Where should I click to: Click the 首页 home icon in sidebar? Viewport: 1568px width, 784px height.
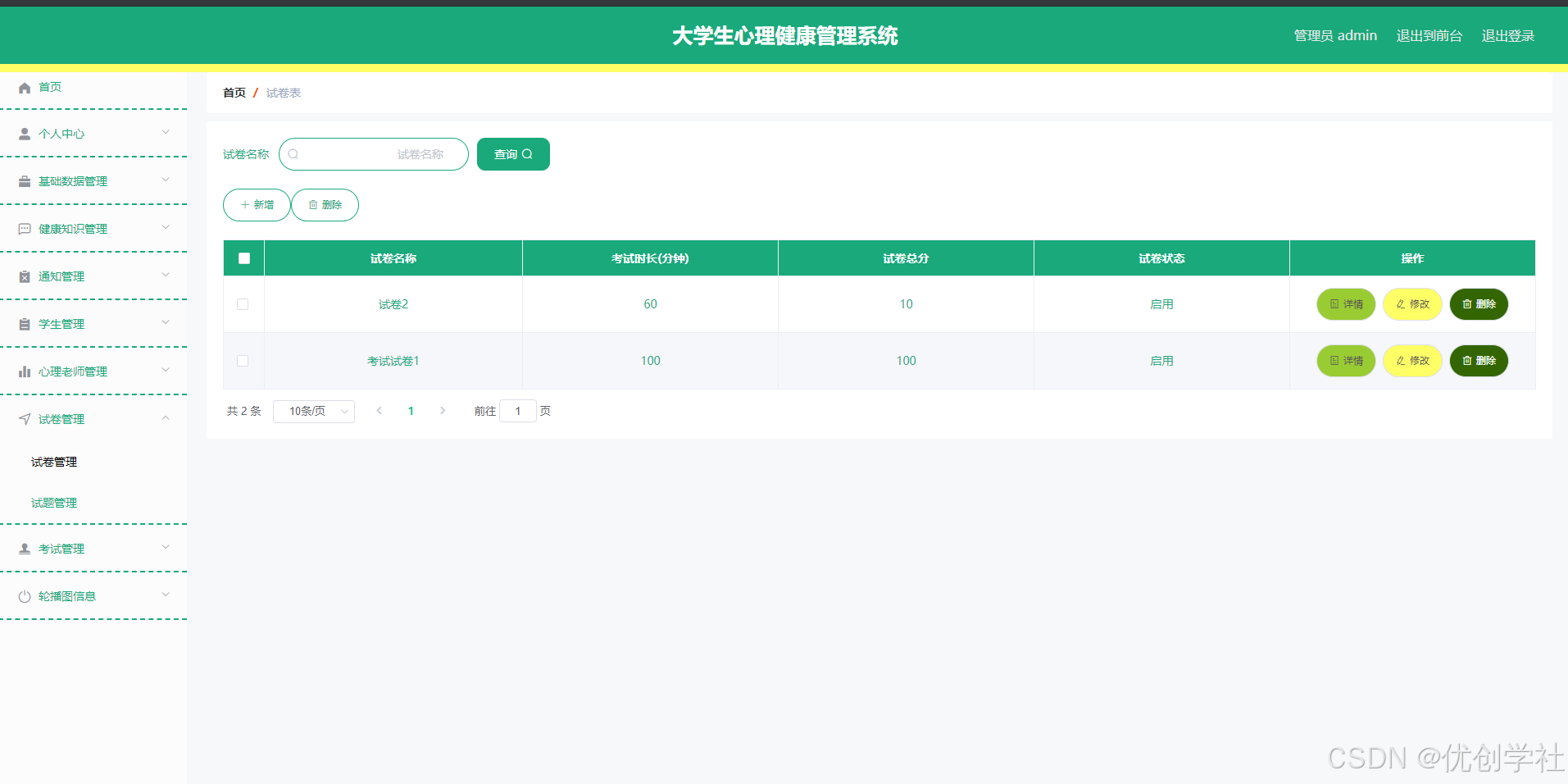click(x=24, y=86)
